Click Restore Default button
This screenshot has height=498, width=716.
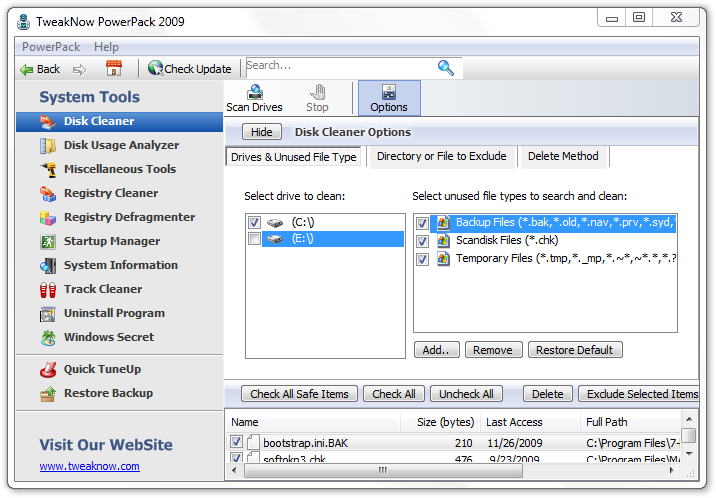click(x=574, y=350)
